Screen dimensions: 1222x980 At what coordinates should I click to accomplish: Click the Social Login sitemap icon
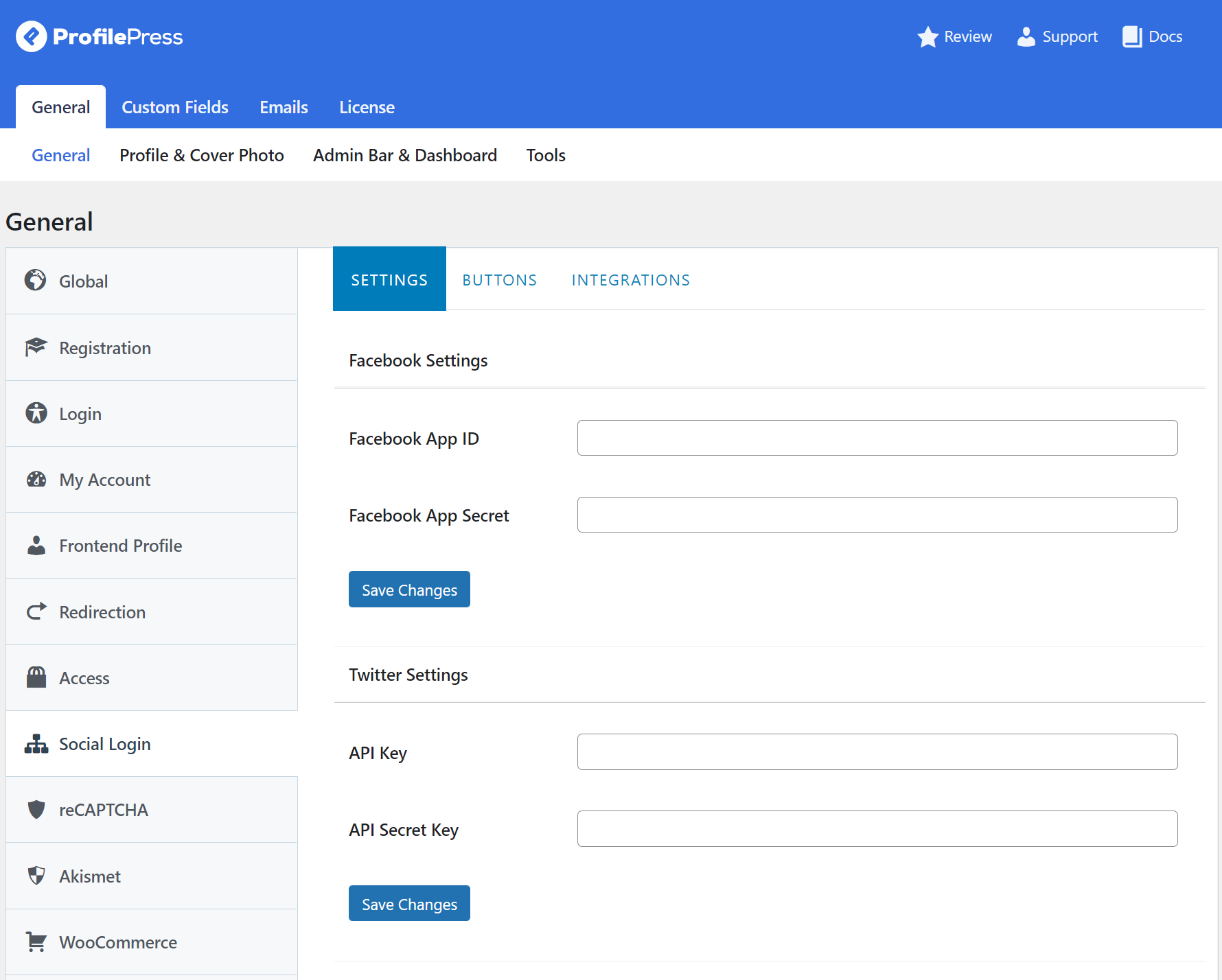tap(36, 743)
